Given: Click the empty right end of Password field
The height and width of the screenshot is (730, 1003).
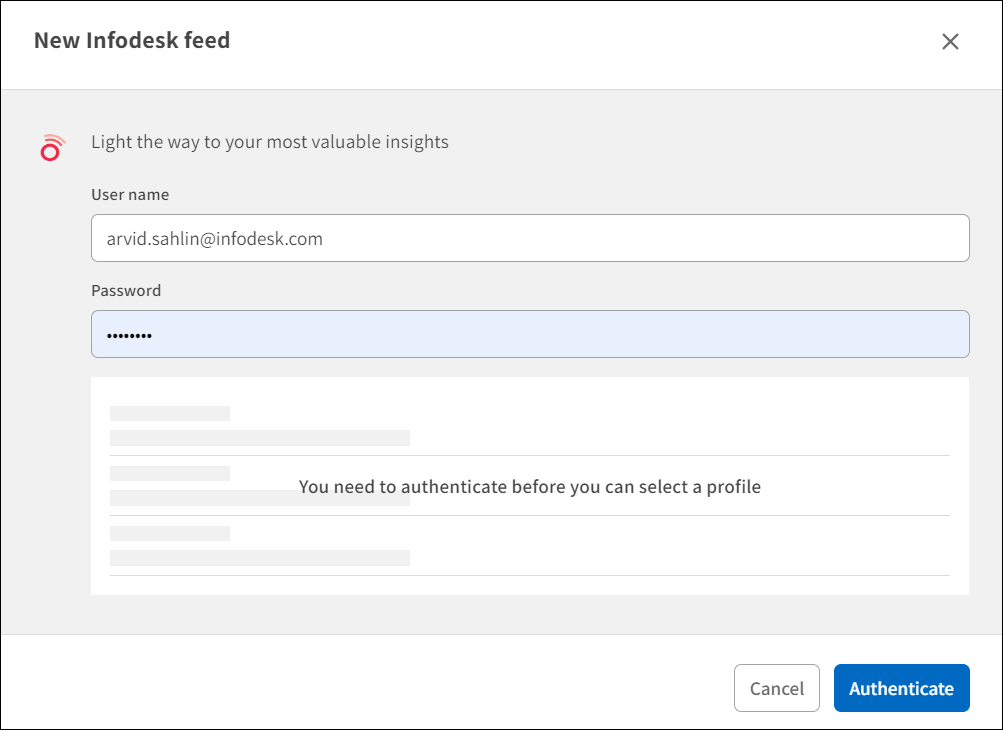Looking at the screenshot, I should pyautogui.click(x=900, y=334).
